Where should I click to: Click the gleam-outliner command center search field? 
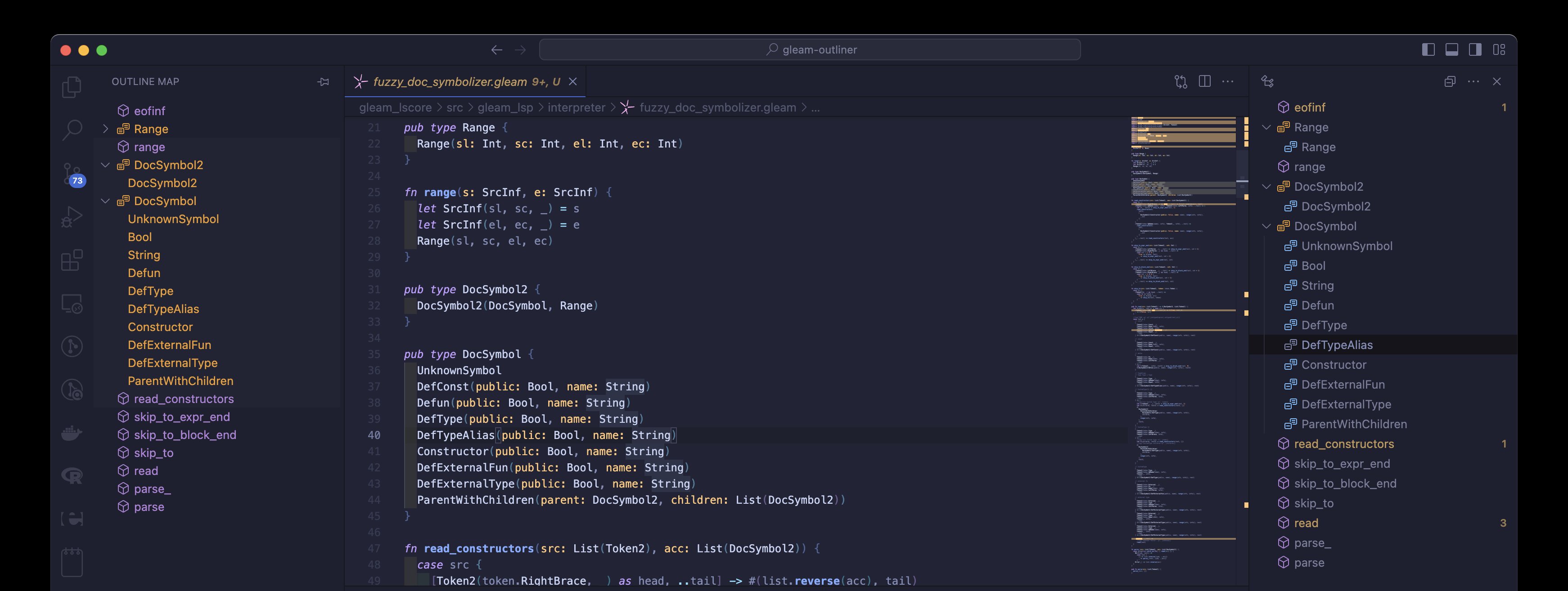810,50
